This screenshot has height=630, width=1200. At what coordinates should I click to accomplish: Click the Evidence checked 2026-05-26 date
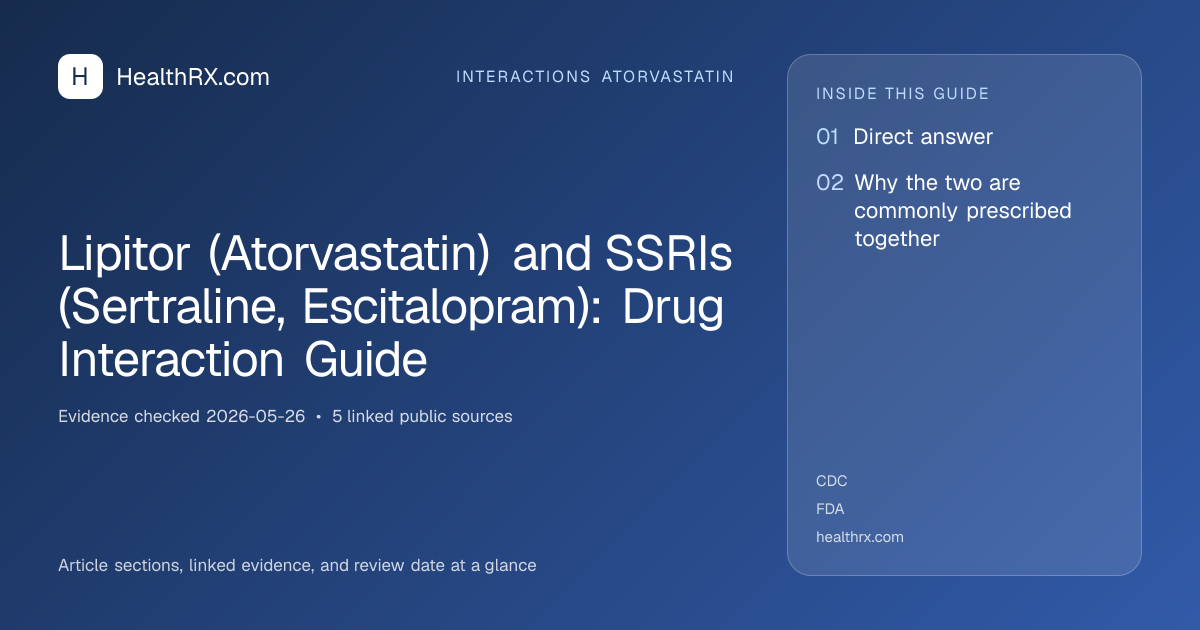(181, 417)
